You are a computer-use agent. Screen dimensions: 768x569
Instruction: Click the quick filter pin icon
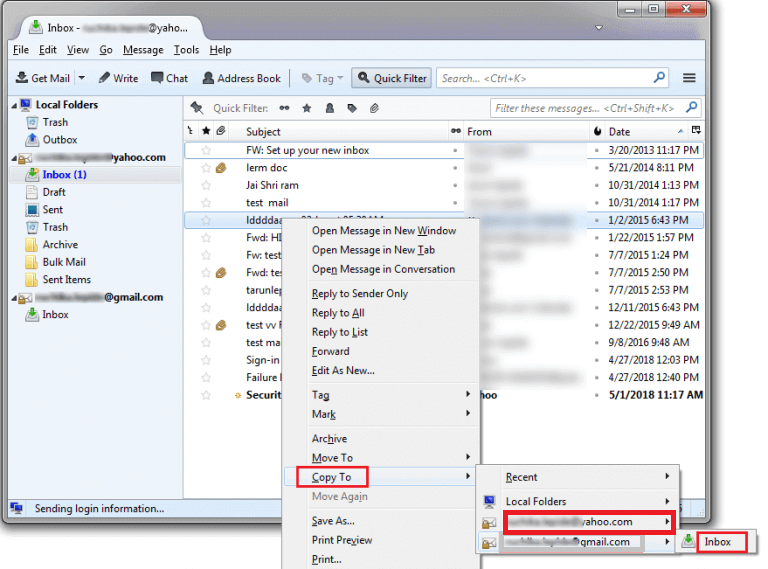(x=197, y=108)
